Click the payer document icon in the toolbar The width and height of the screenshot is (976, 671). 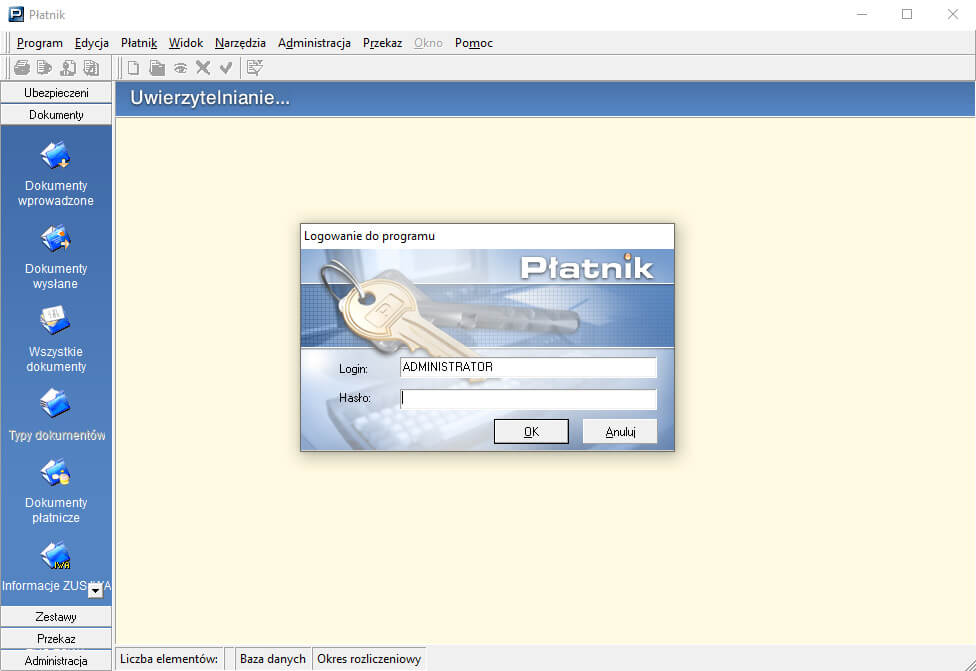[x=68, y=67]
